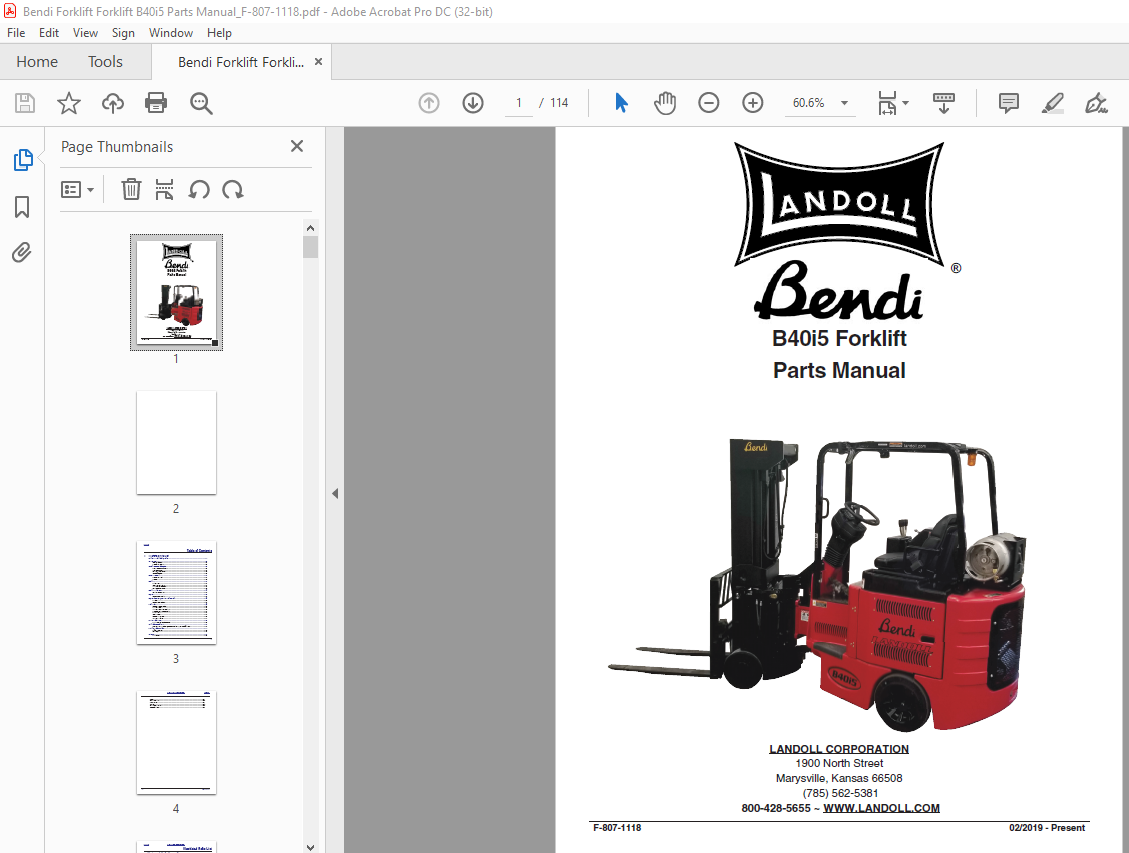Add file to starred with star icon
1129x853 pixels.
point(69,103)
